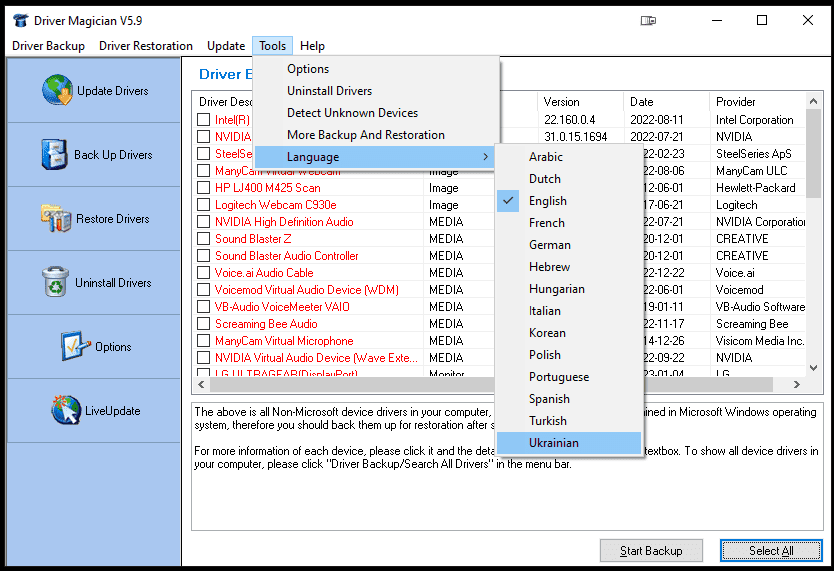Select Hungarian language
The height and width of the screenshot is (571, 834).
[x=569, y=289]
